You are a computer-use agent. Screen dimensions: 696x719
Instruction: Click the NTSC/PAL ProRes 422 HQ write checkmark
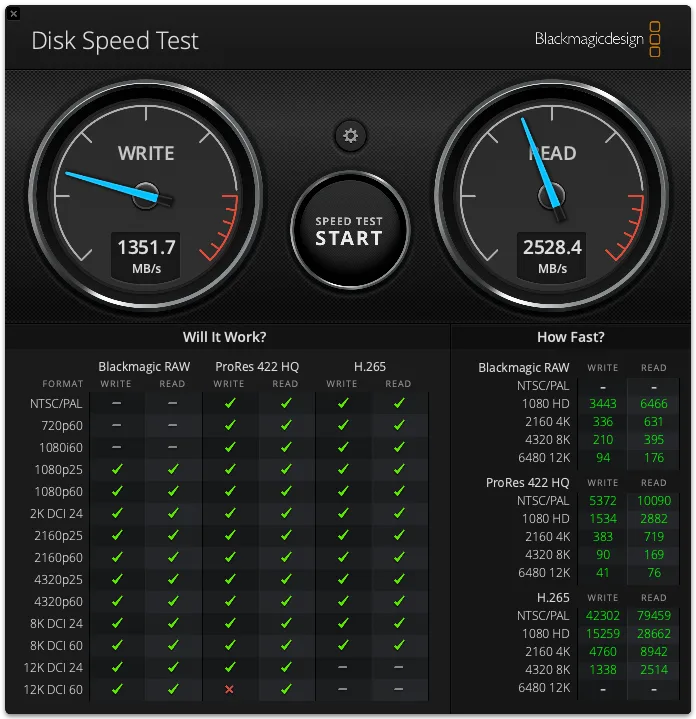(230, 403)
